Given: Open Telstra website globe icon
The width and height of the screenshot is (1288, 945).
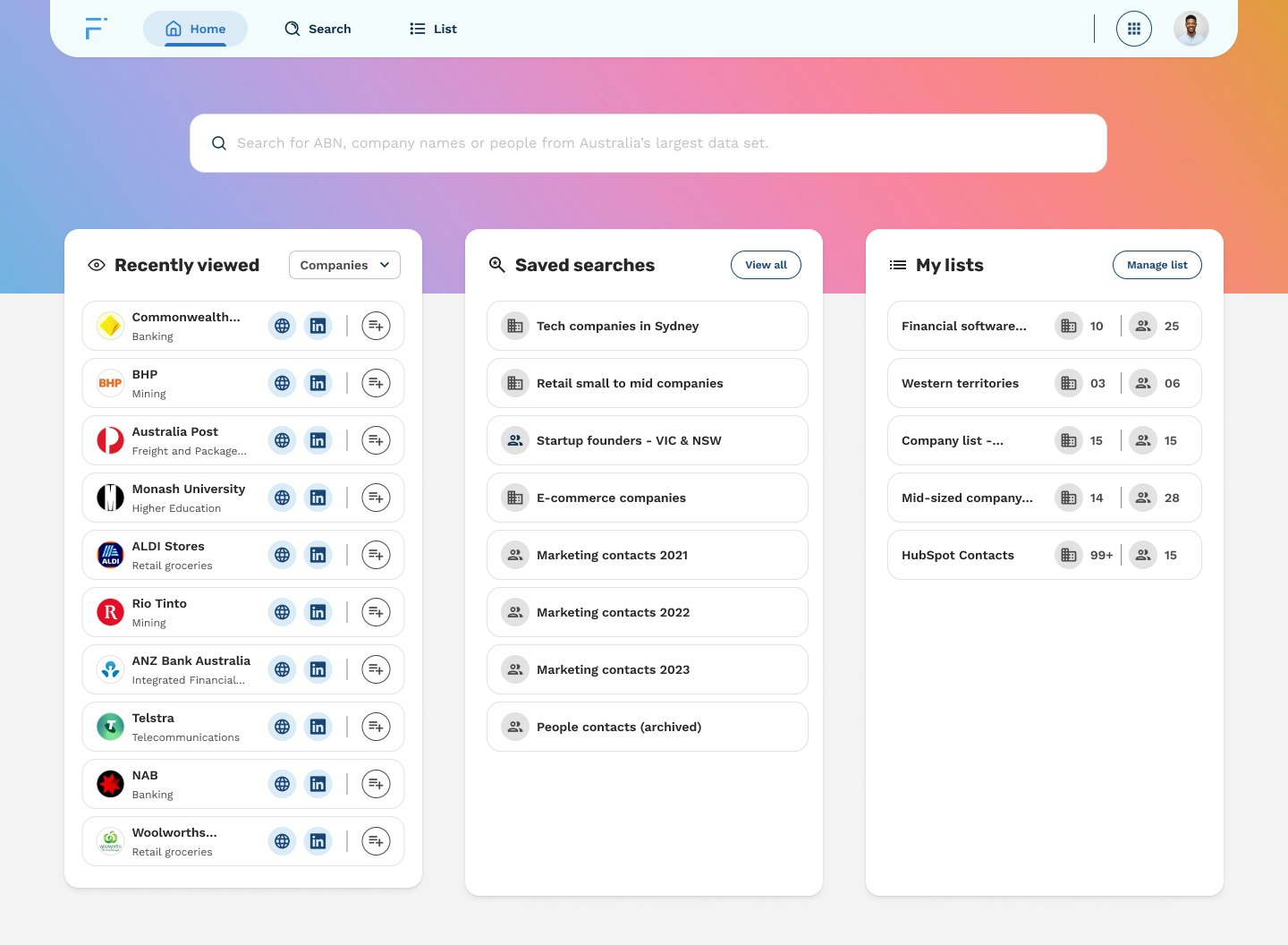Looking at the screenshot, I should (282, 727).
